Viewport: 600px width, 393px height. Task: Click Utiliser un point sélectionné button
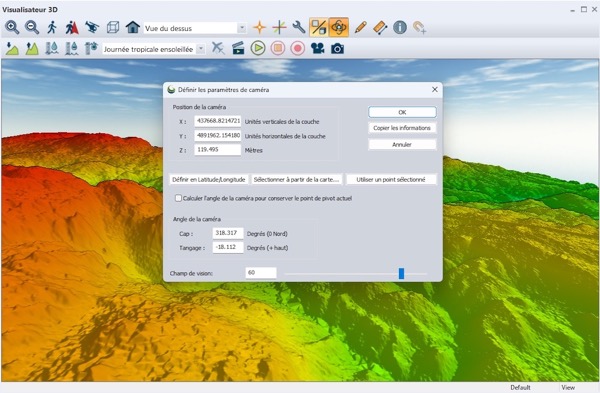click(391, 179)
